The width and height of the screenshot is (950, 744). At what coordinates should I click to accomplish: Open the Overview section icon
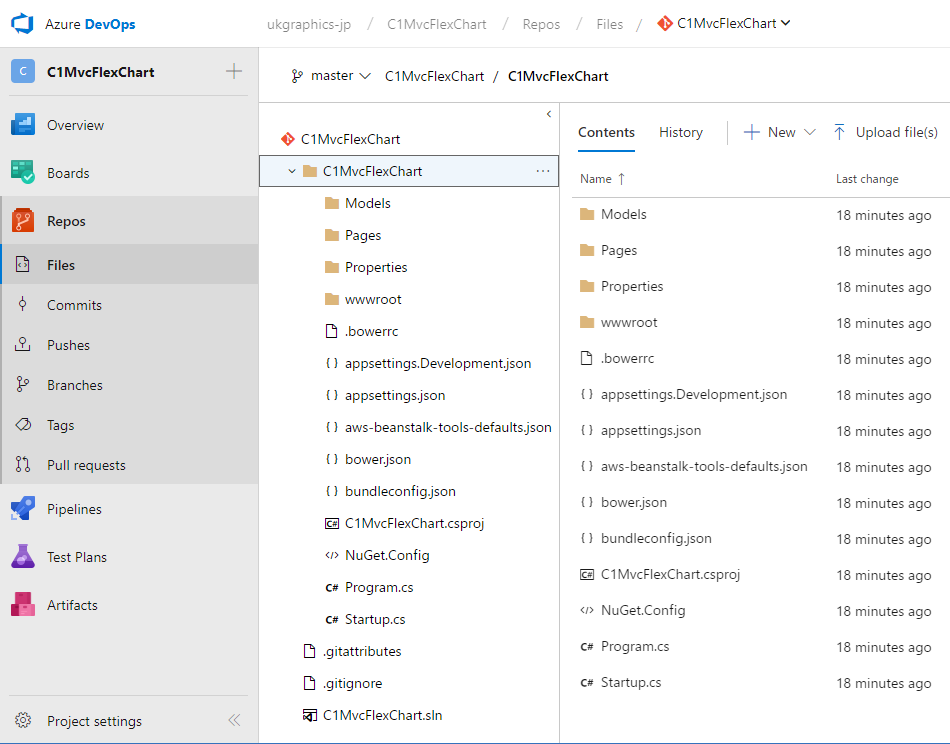22,125
